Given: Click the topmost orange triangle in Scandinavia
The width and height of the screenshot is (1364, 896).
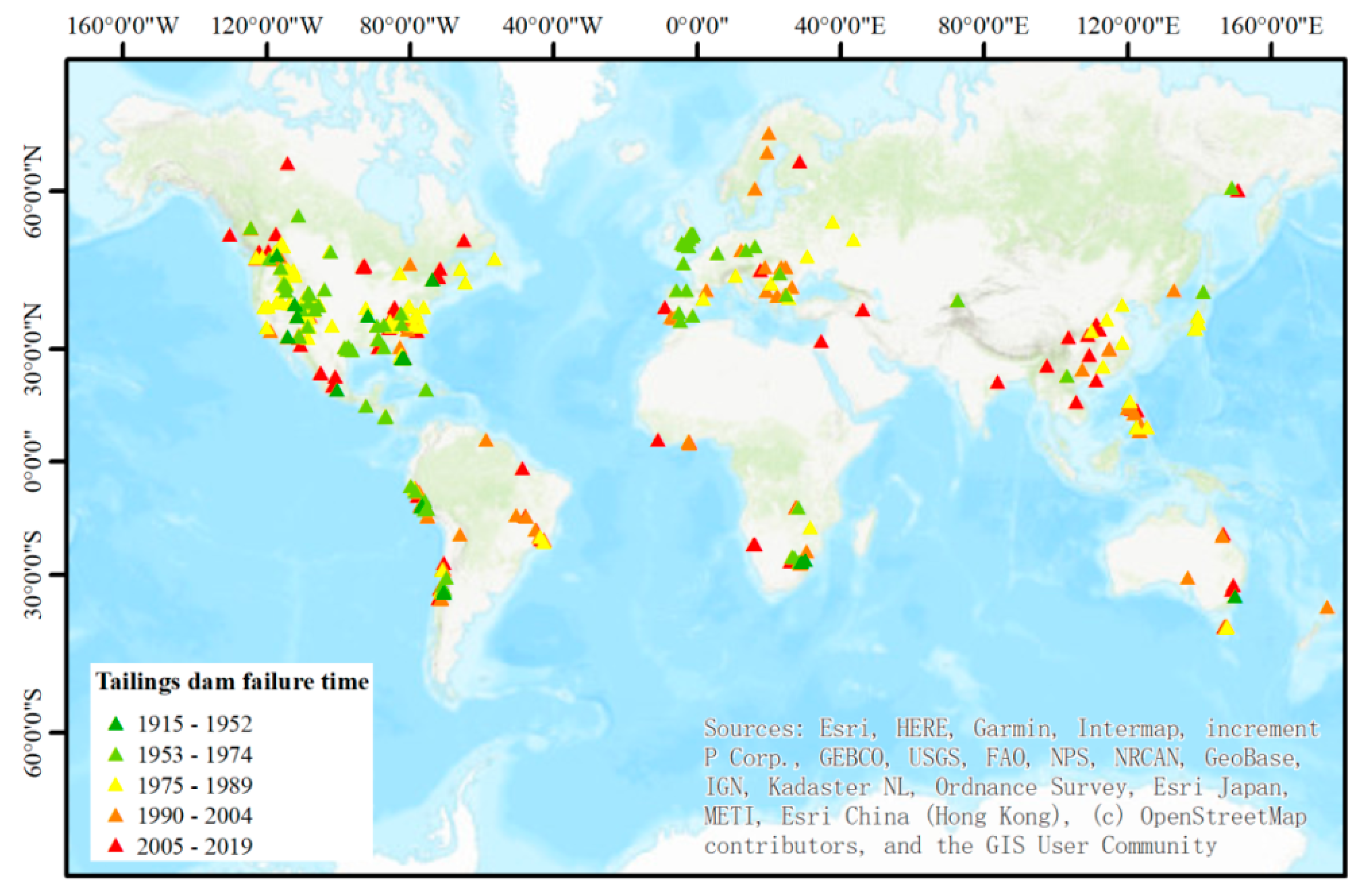Looking at the screenshot, I should pyautogui.click(x=768, y=135).
